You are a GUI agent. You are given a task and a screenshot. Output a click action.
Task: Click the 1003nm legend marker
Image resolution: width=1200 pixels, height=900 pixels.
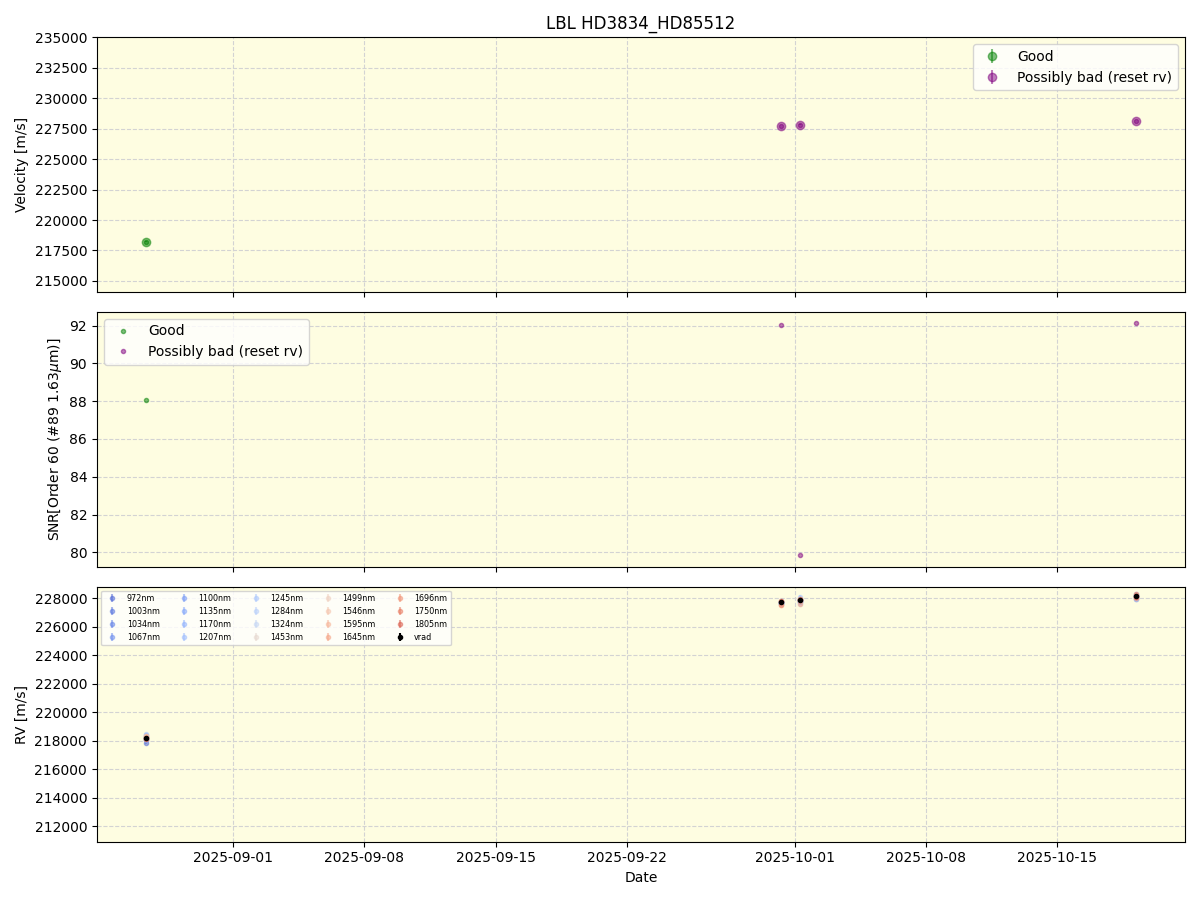112,611
